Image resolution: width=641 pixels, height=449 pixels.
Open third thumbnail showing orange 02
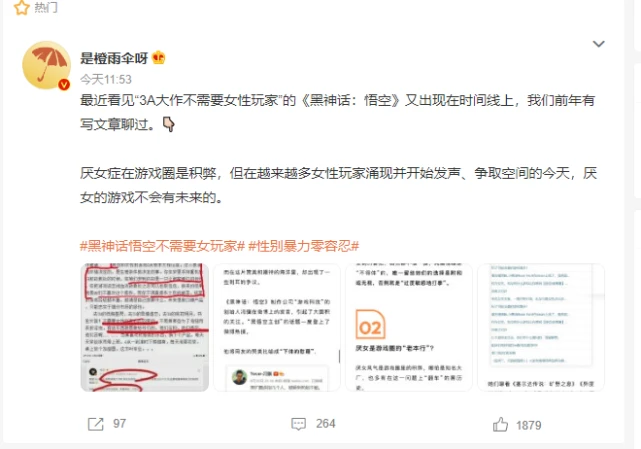pos(409,328)
